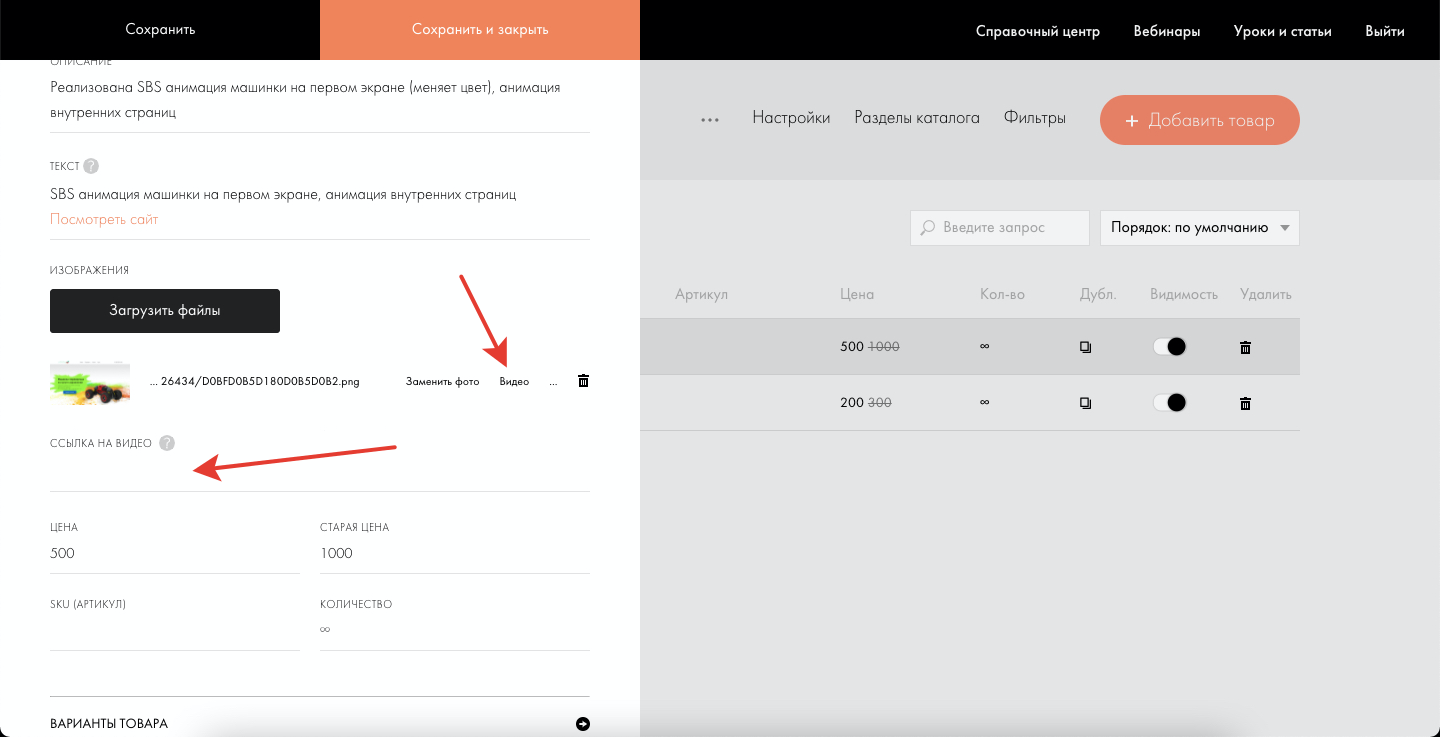Click the Введите запрос search field
The image size is (1440, 737).
(x=1000, y=228)
